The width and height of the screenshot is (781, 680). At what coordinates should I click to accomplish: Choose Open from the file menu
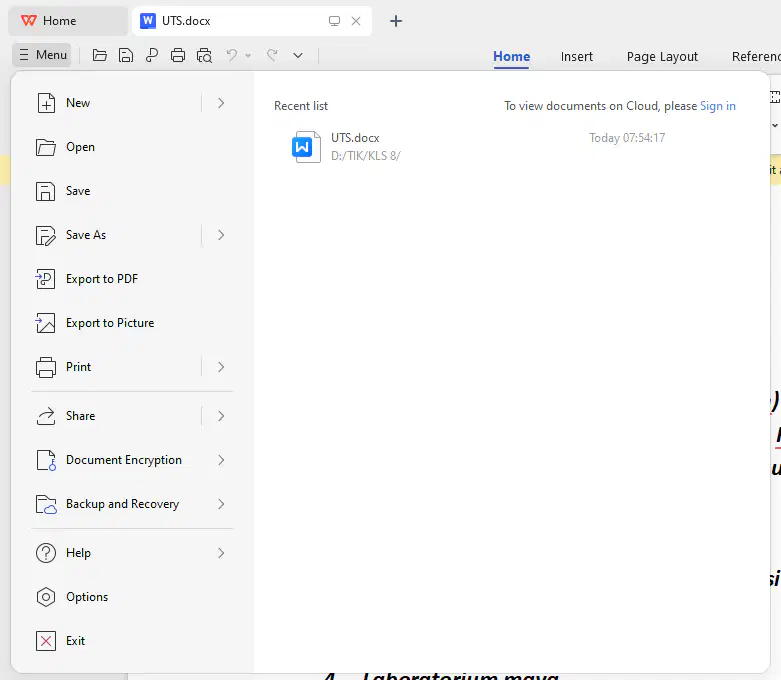(x=132, y=147)
